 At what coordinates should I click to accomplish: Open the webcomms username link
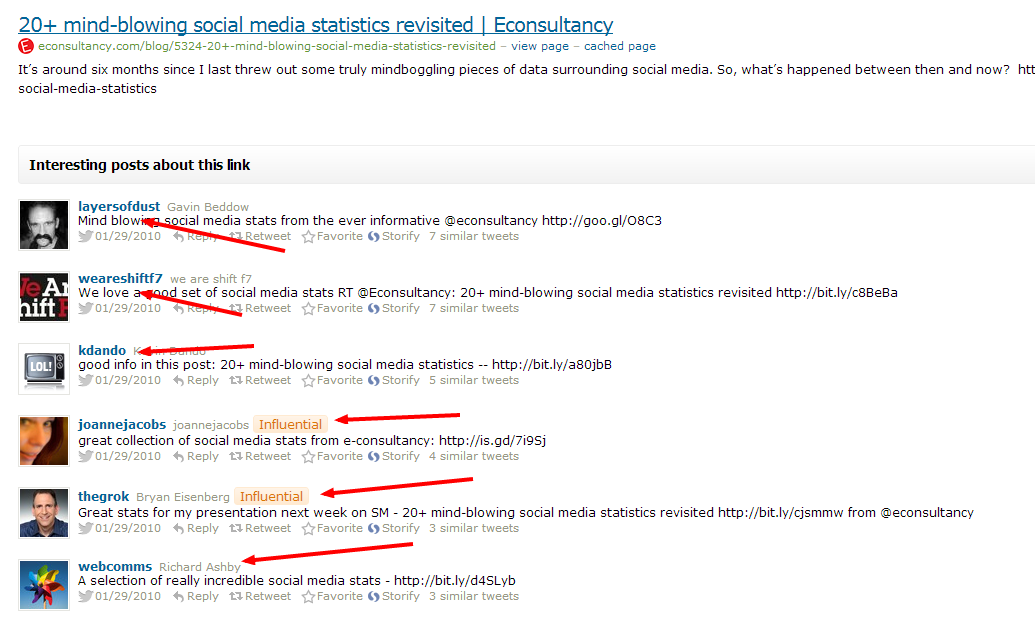(x=115, y=567)
